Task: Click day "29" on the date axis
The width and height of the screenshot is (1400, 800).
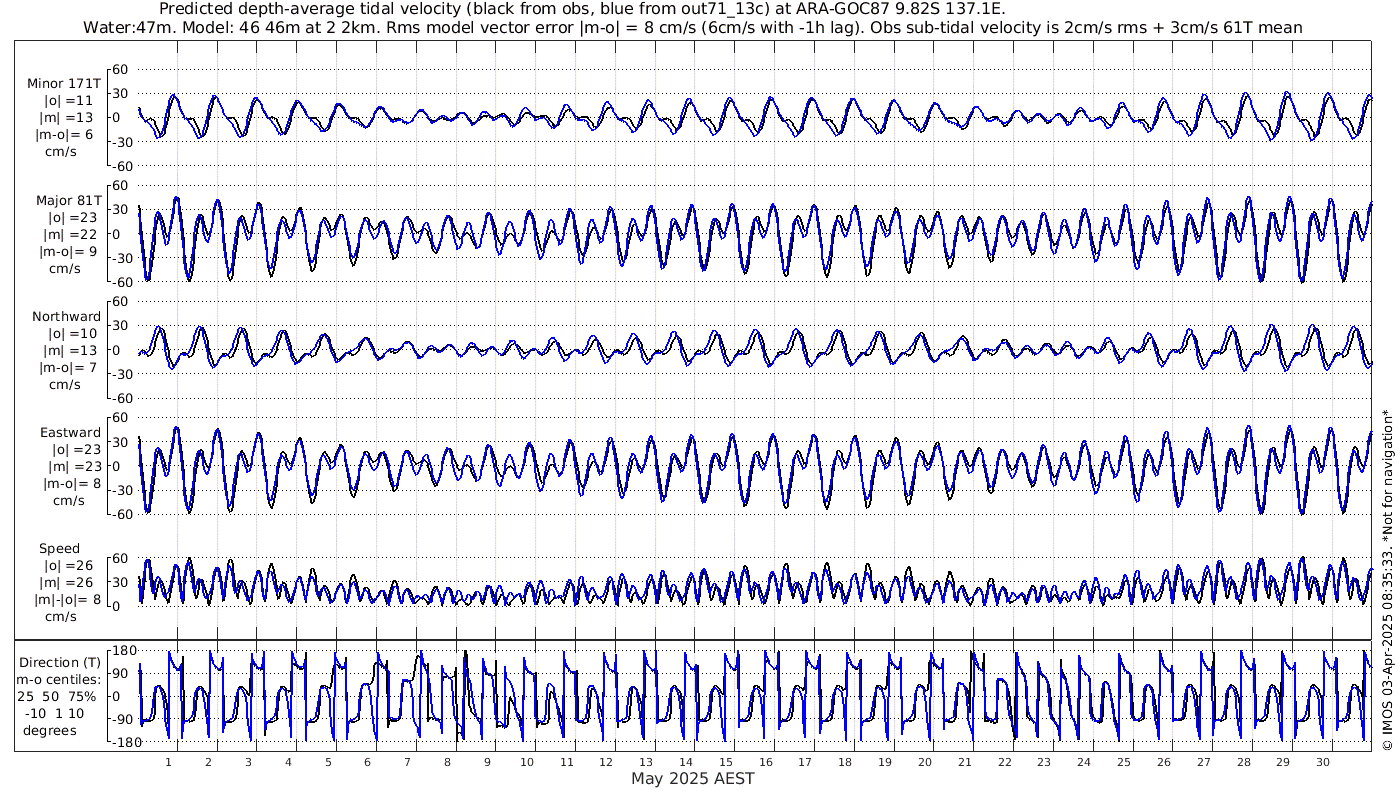Action: 1283,762
